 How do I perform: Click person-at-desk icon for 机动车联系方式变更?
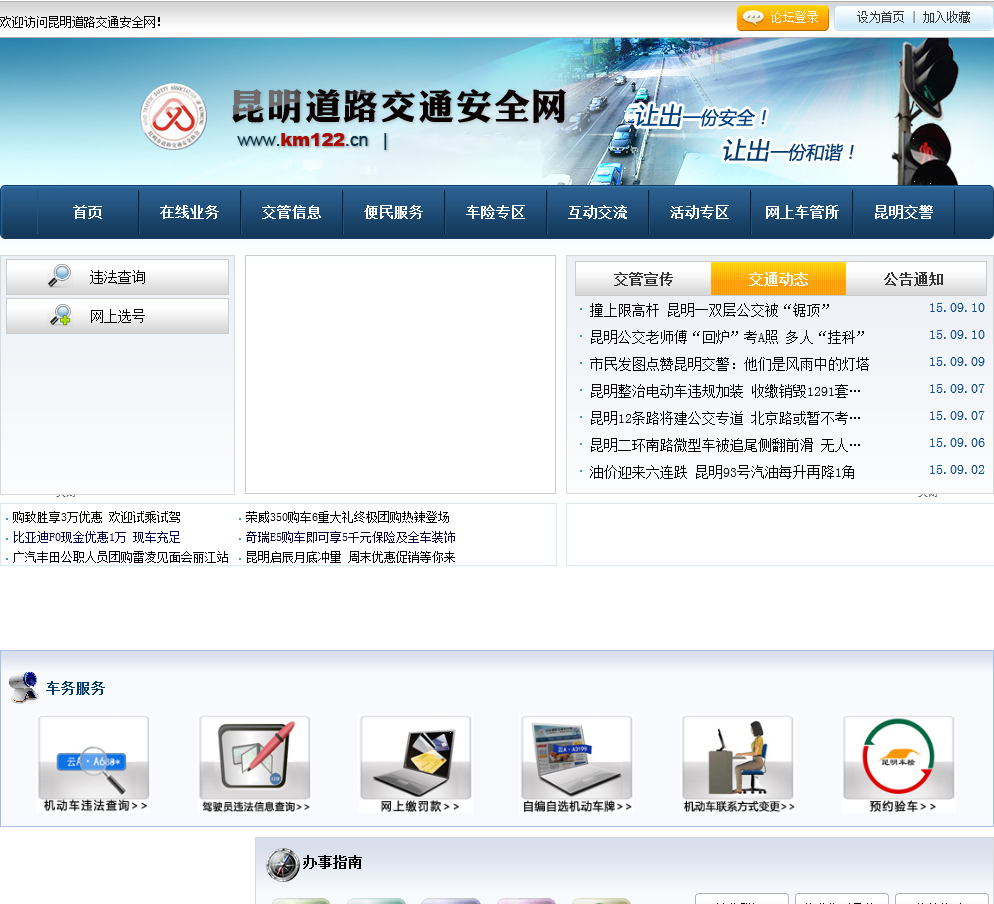(738, 757)
